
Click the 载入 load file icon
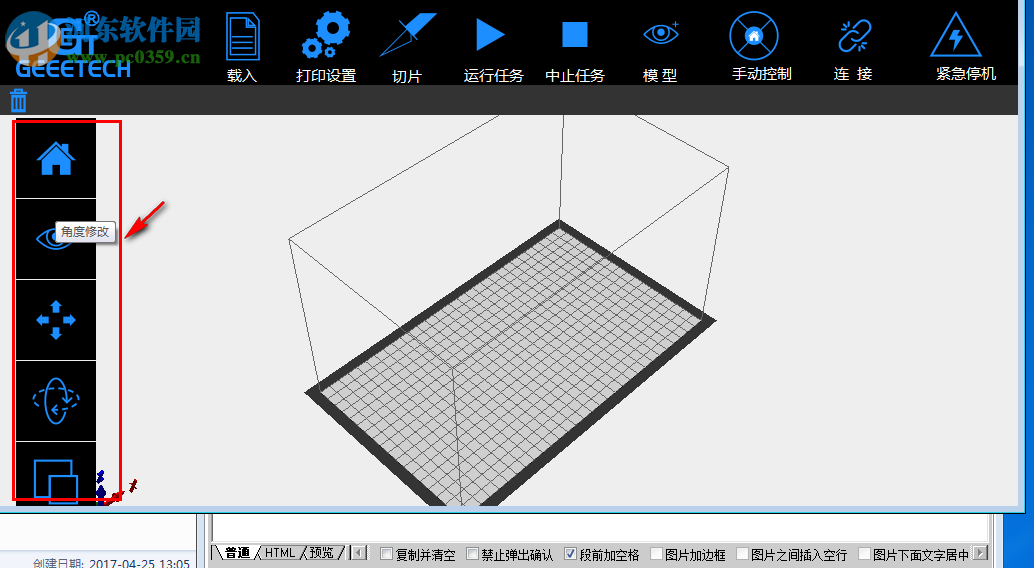[242, 38]
